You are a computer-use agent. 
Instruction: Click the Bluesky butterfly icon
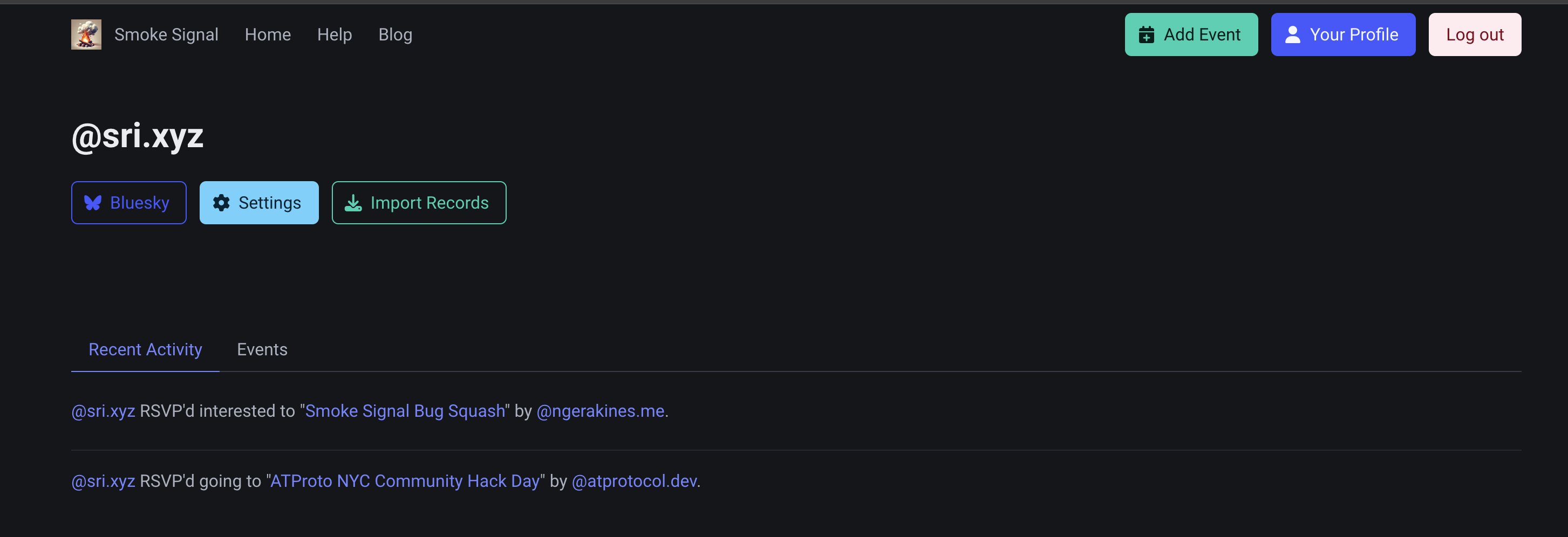coord(92,203)
